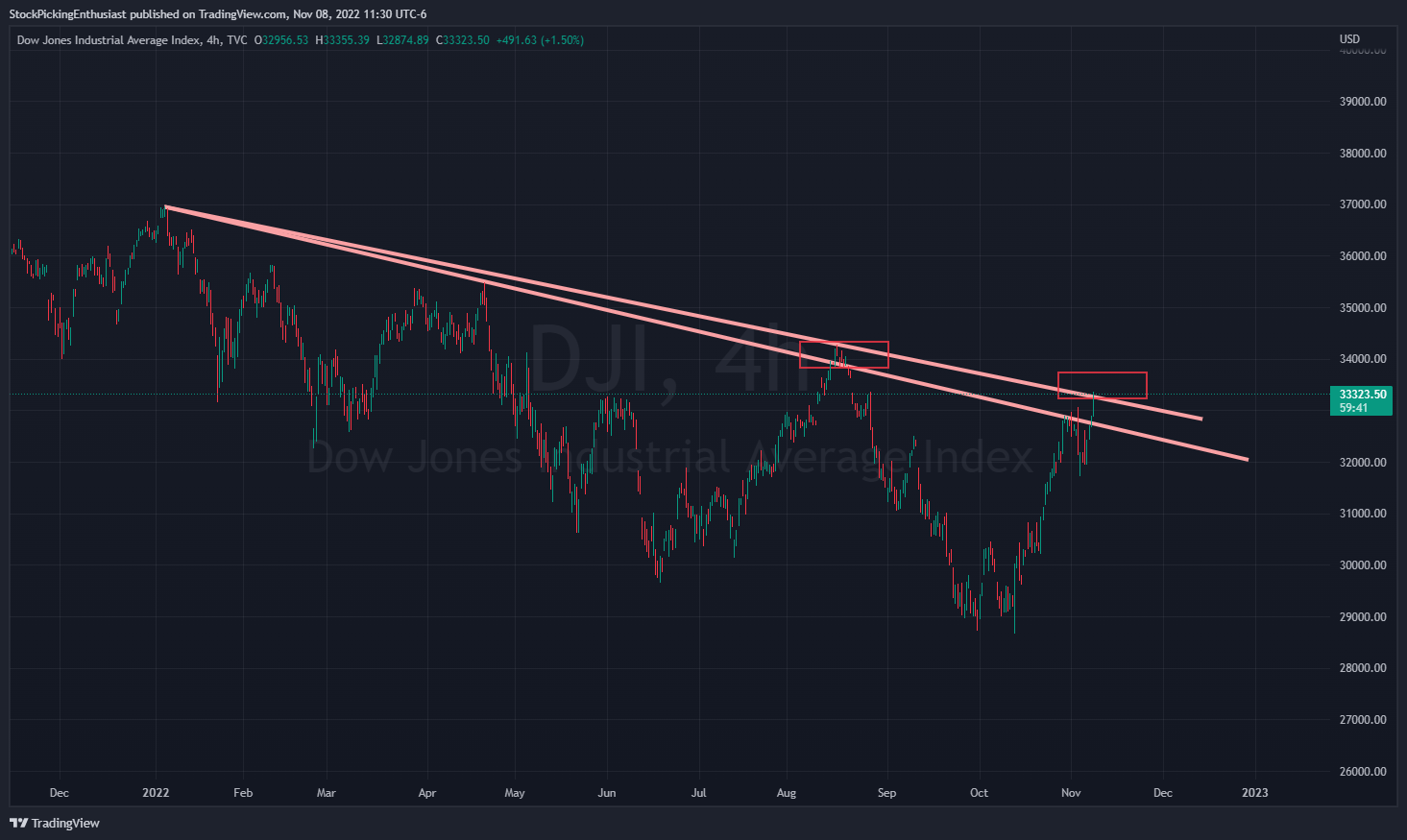Click the 27000.00 price axis label

[x=1363, y=720]
